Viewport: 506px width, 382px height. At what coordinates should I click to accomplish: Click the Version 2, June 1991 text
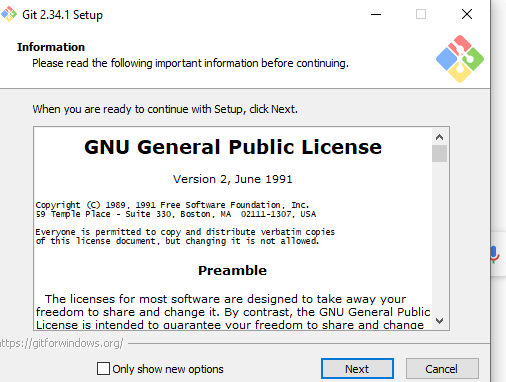(232, 179)
